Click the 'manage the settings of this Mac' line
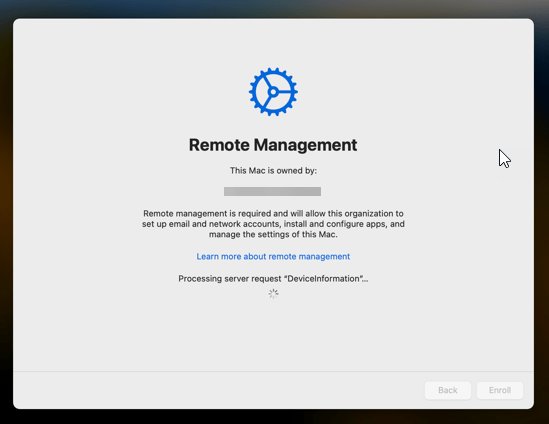 coord(273,234)
